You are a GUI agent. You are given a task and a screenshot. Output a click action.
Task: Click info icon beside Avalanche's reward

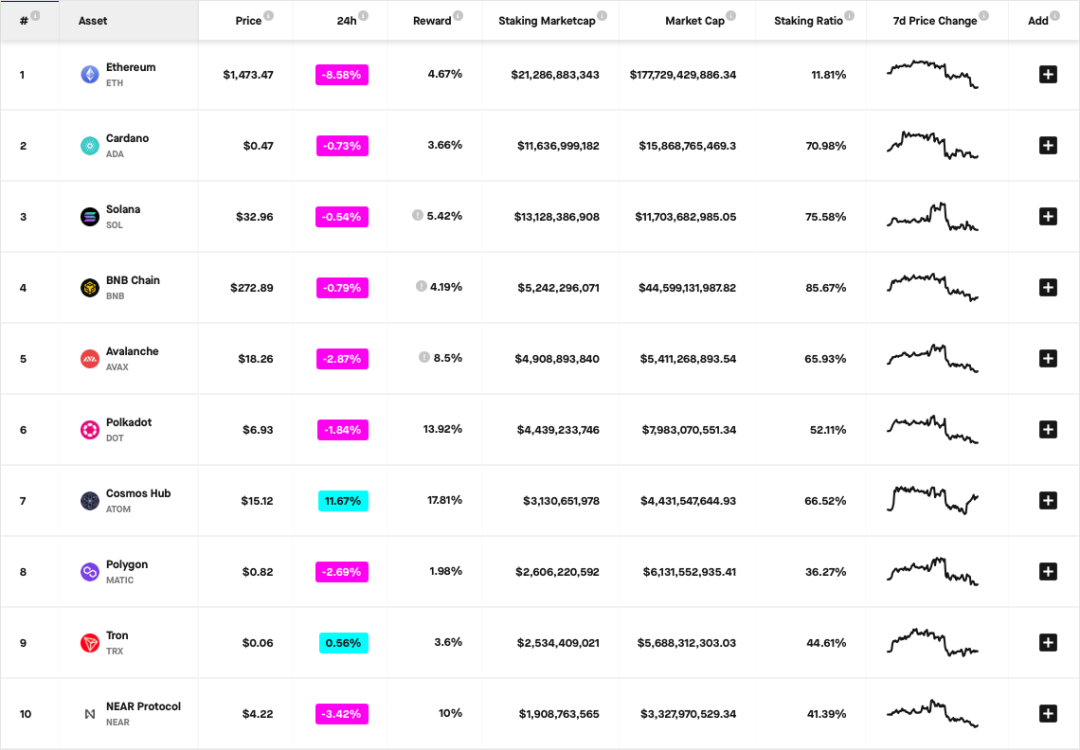(x=424, y=357)
